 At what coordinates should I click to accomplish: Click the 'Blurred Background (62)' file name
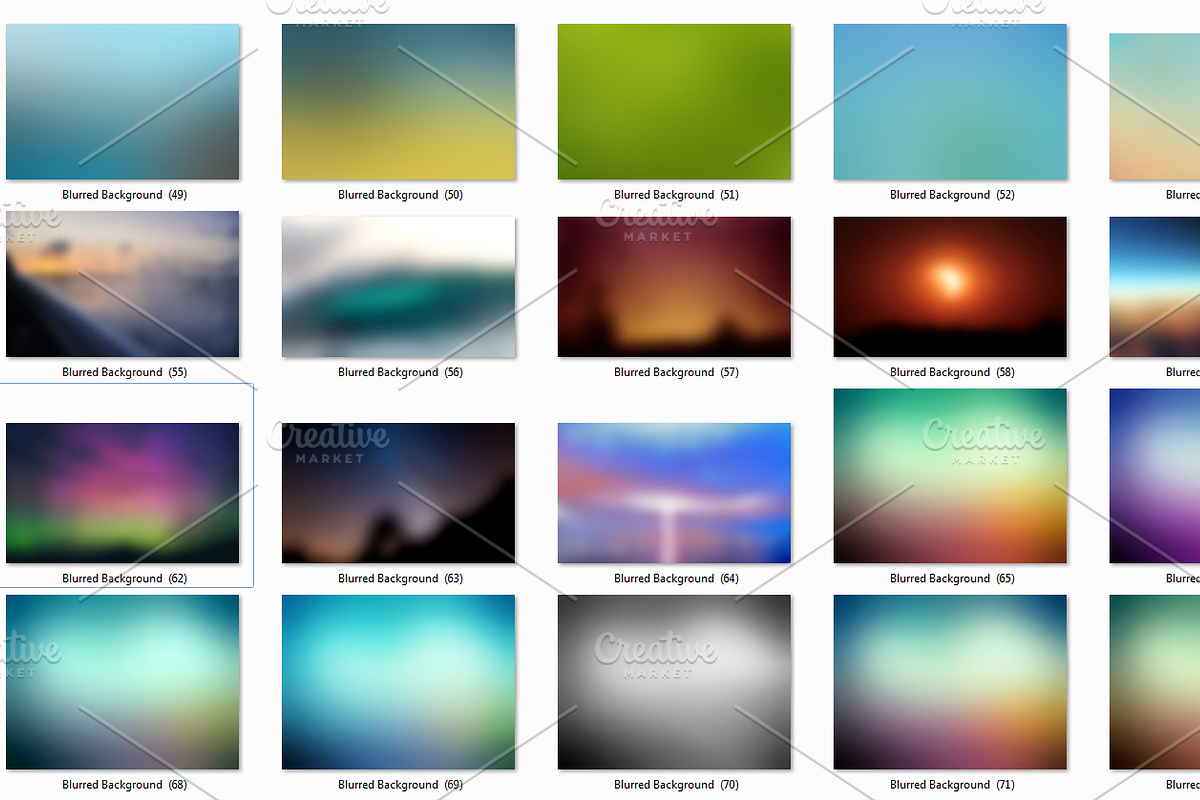pos(124,578)
